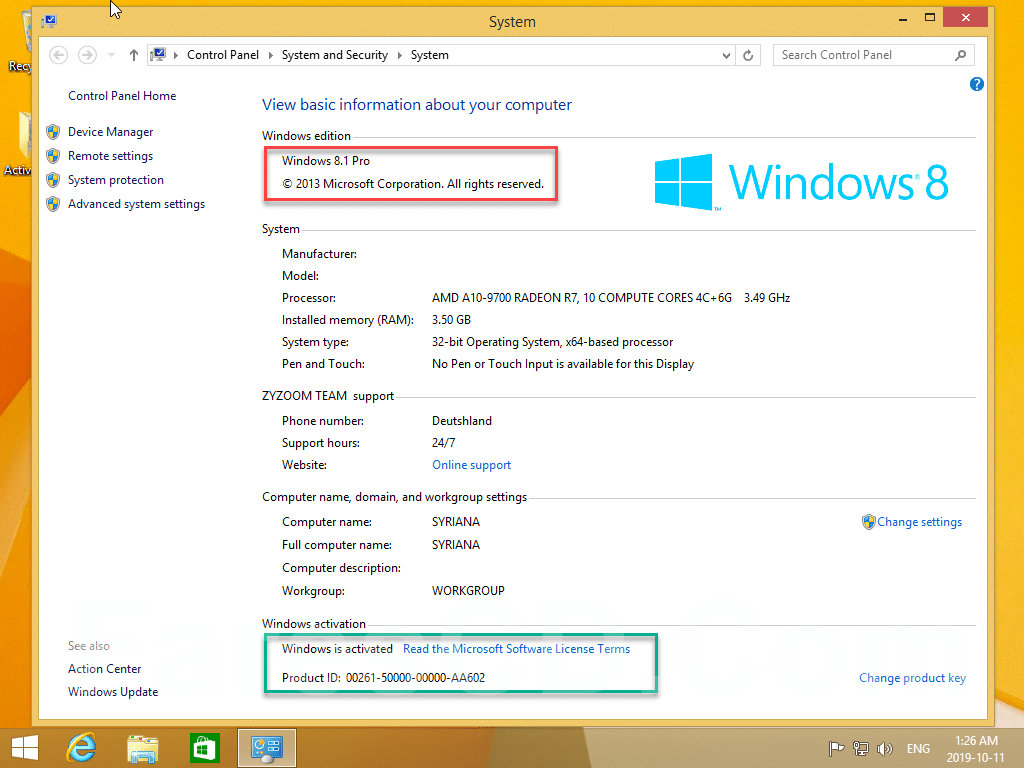Viewport: 1024px width, 768px height.
Task: Open Help with the question mark icon
Action: tap(977, 84)
